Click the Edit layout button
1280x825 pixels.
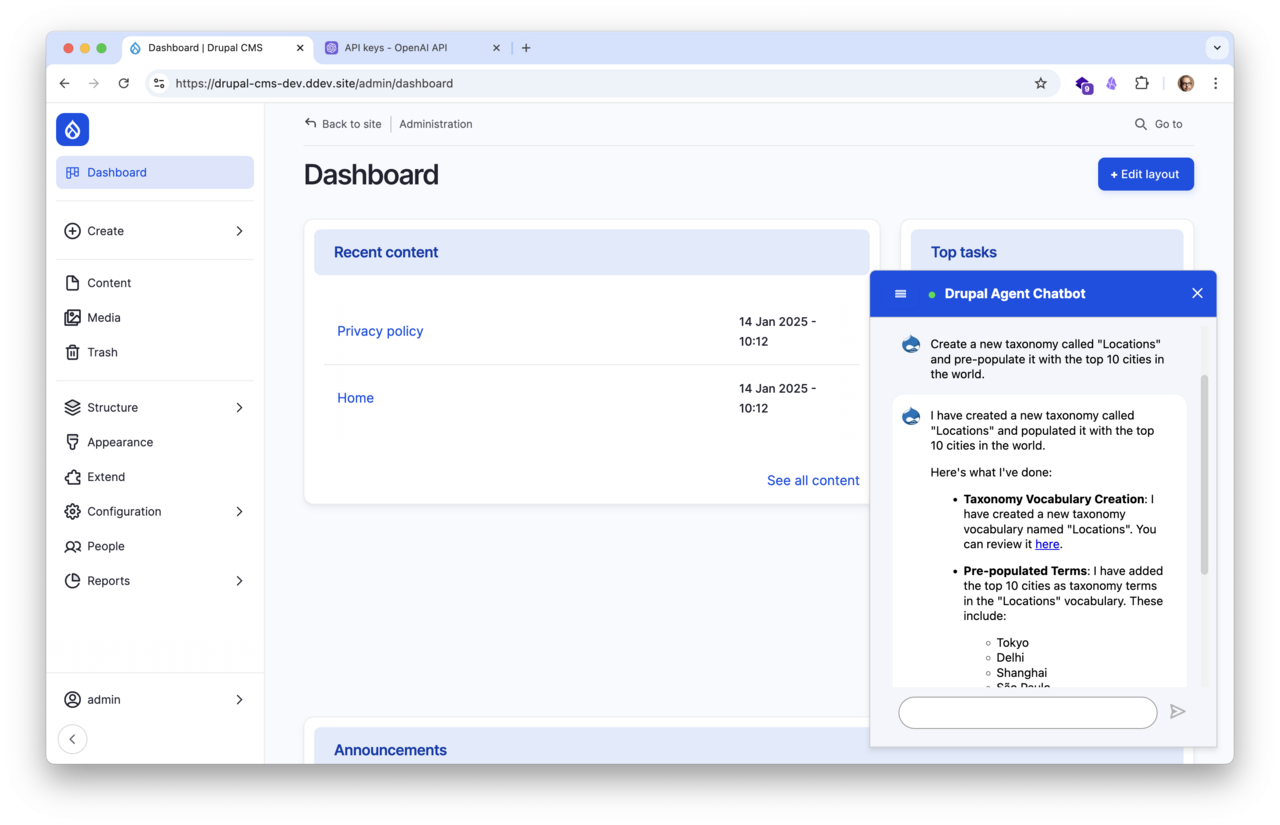[x=1146, y=174]
